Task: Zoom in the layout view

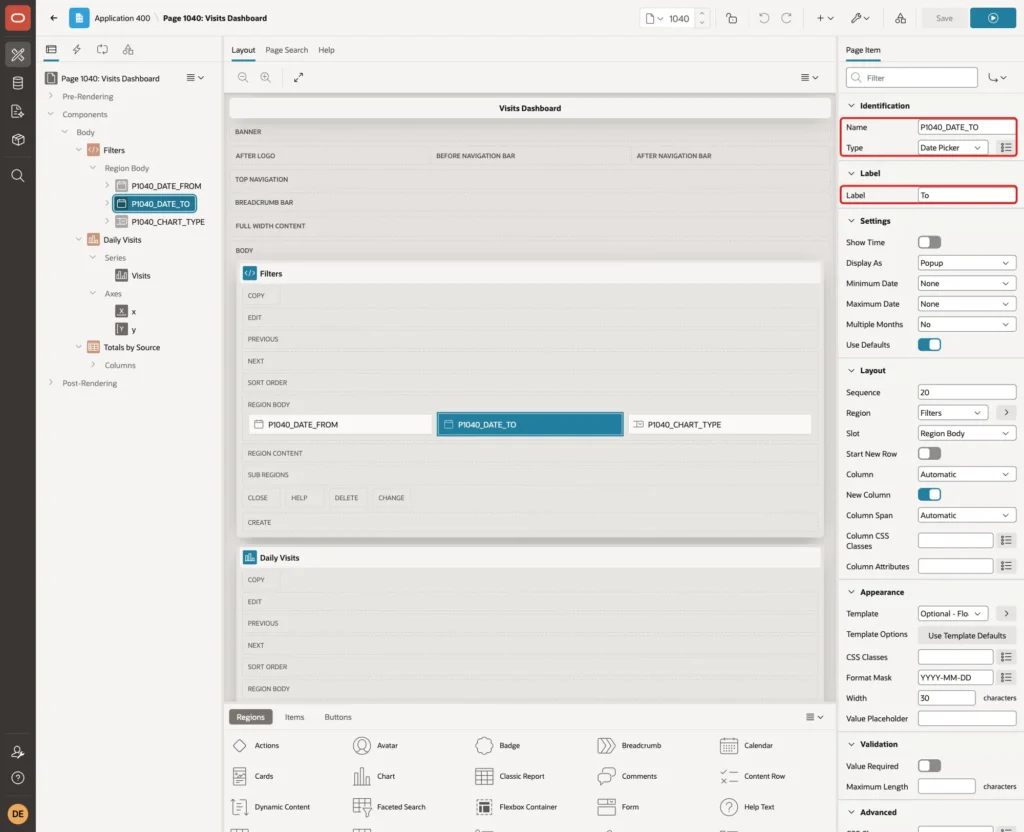Action: coord(266,78)
